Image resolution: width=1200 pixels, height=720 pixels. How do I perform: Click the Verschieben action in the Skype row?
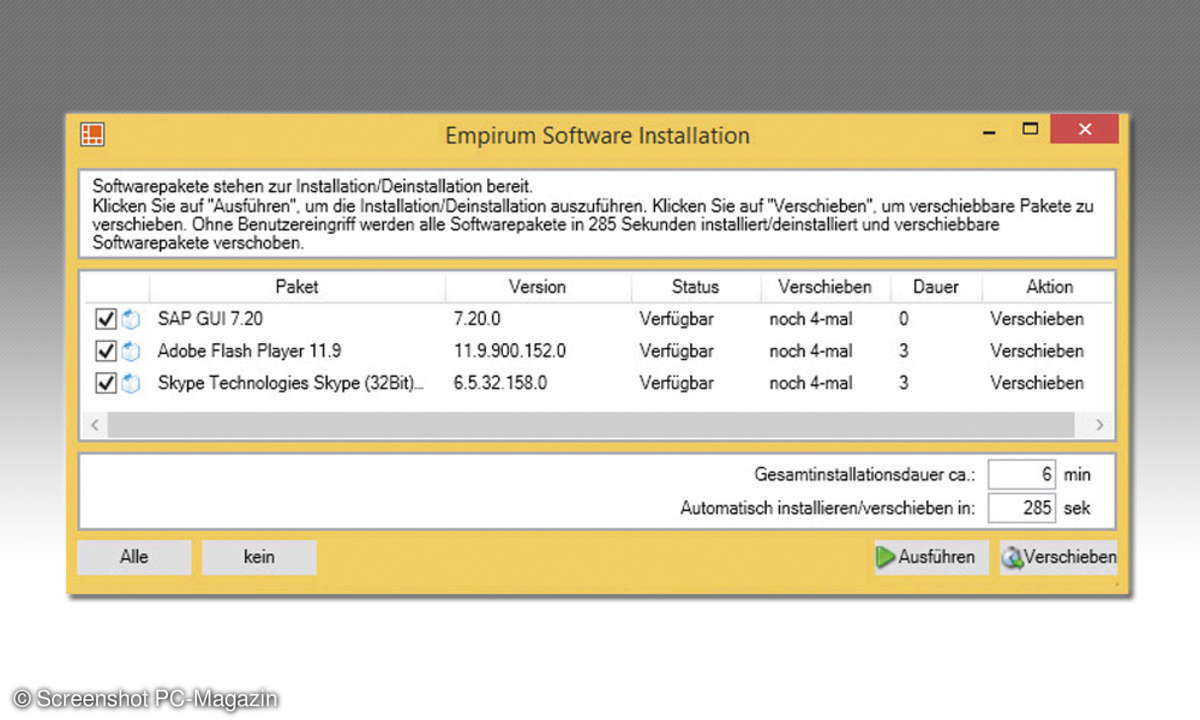1037,384
